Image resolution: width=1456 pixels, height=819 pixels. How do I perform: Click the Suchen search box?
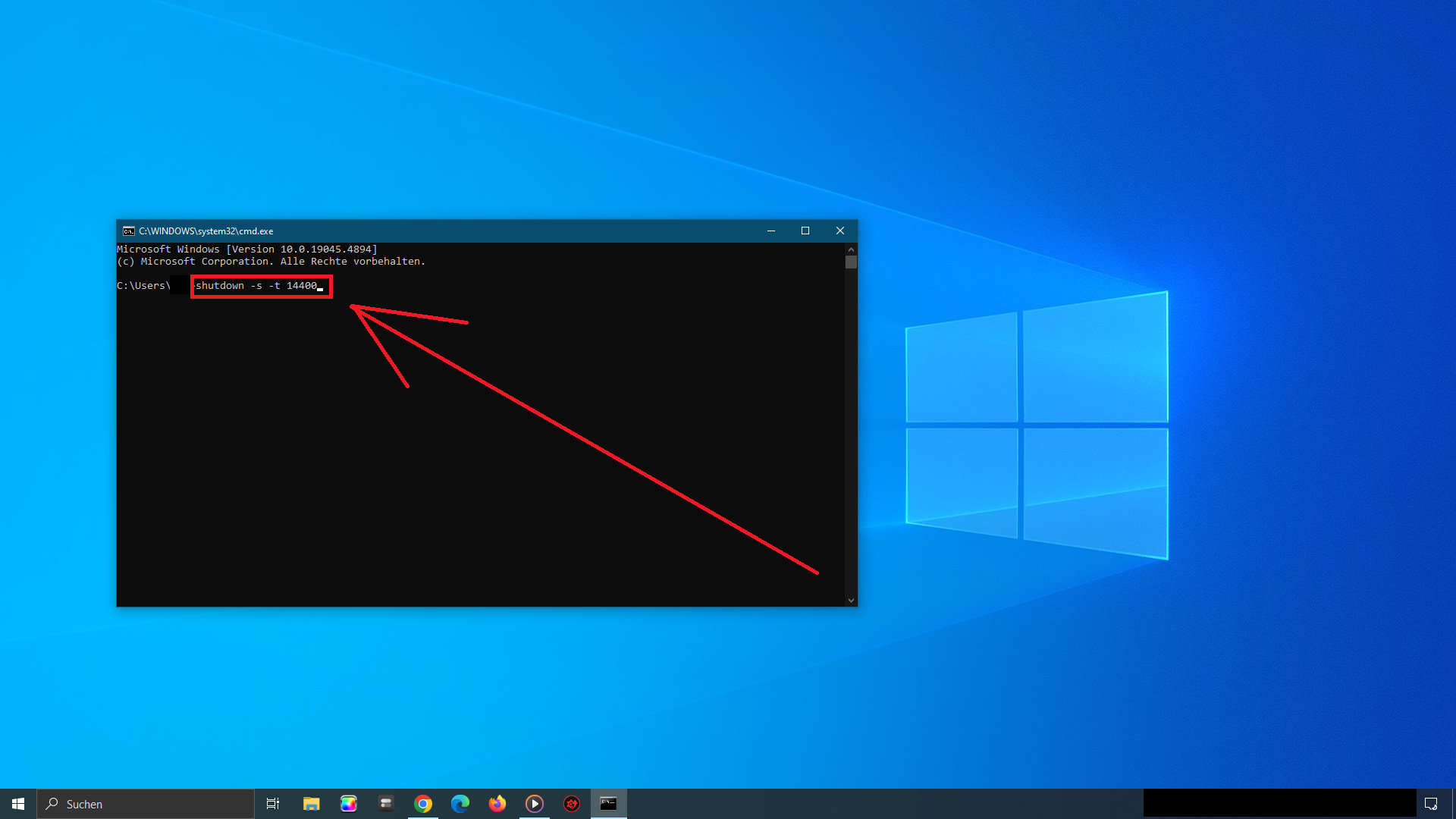pos(146,804)
